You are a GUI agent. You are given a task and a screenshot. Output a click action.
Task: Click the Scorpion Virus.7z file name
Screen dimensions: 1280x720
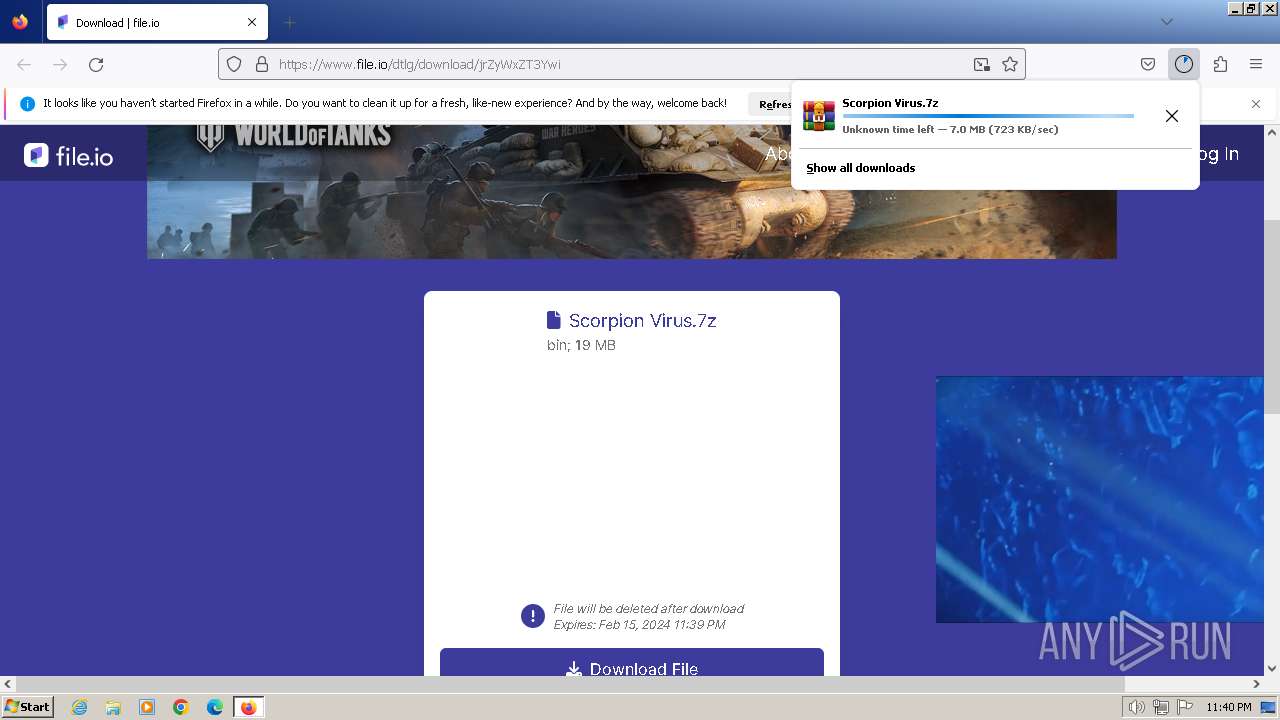(x=642, y=321)
